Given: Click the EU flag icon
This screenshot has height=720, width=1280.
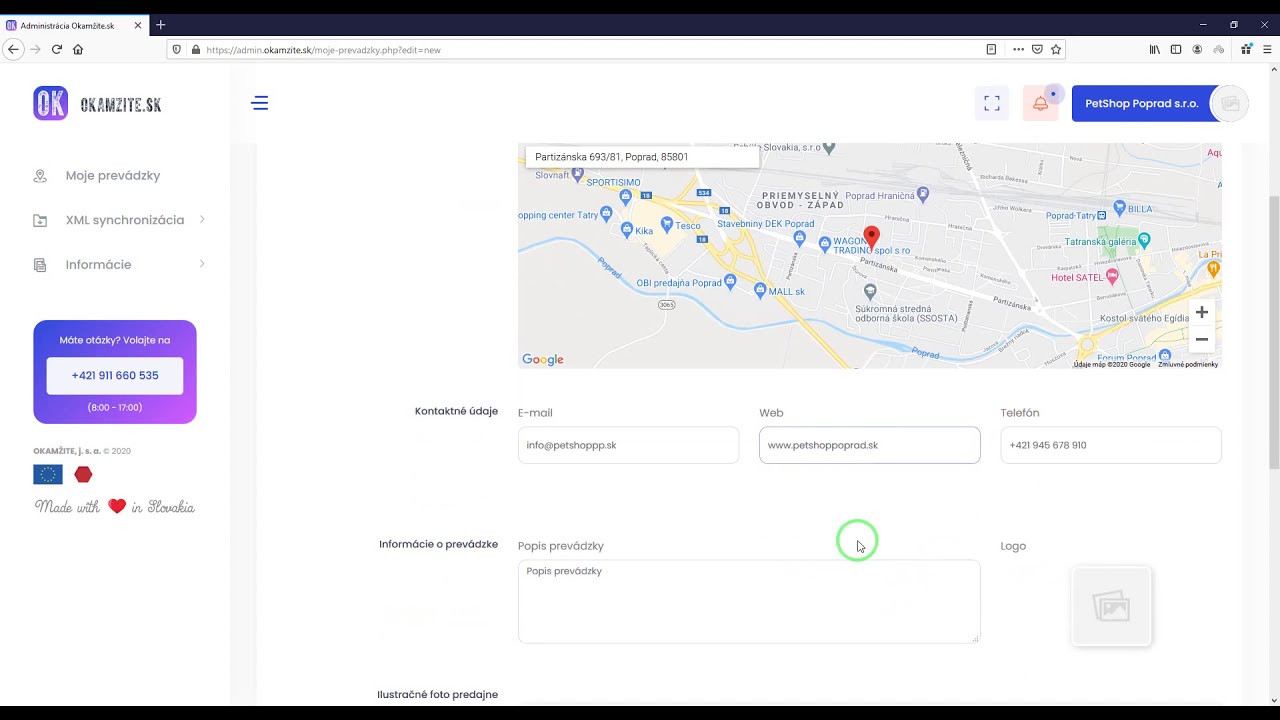Looking at the screenshot, I should (x=48, y=475).
